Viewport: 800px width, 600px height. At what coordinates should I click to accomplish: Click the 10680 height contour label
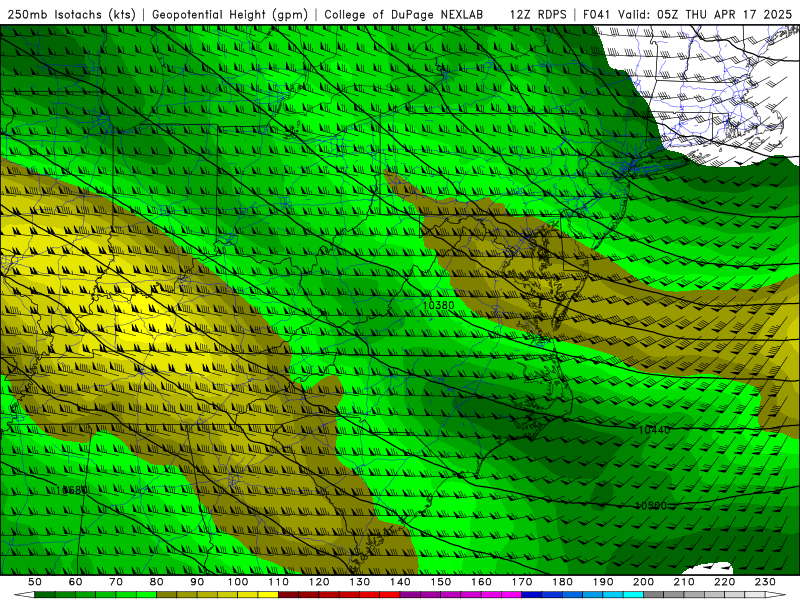click(71, 490)
